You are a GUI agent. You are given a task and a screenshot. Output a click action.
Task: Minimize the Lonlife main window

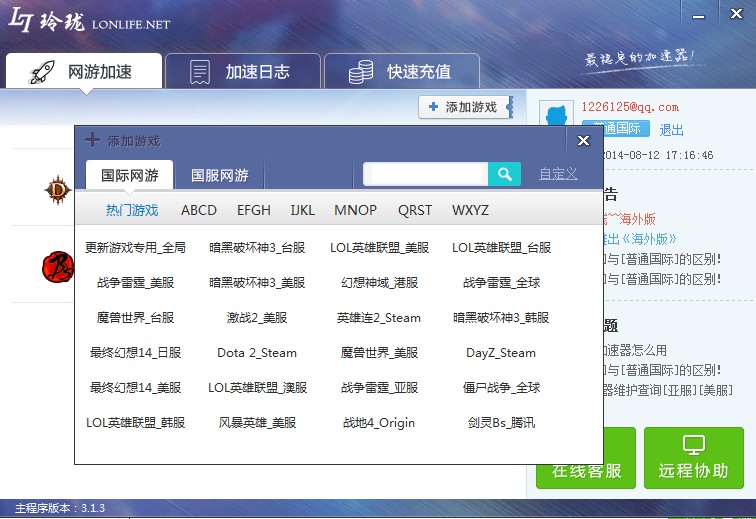pyautogui.click(x=700, y=13)
